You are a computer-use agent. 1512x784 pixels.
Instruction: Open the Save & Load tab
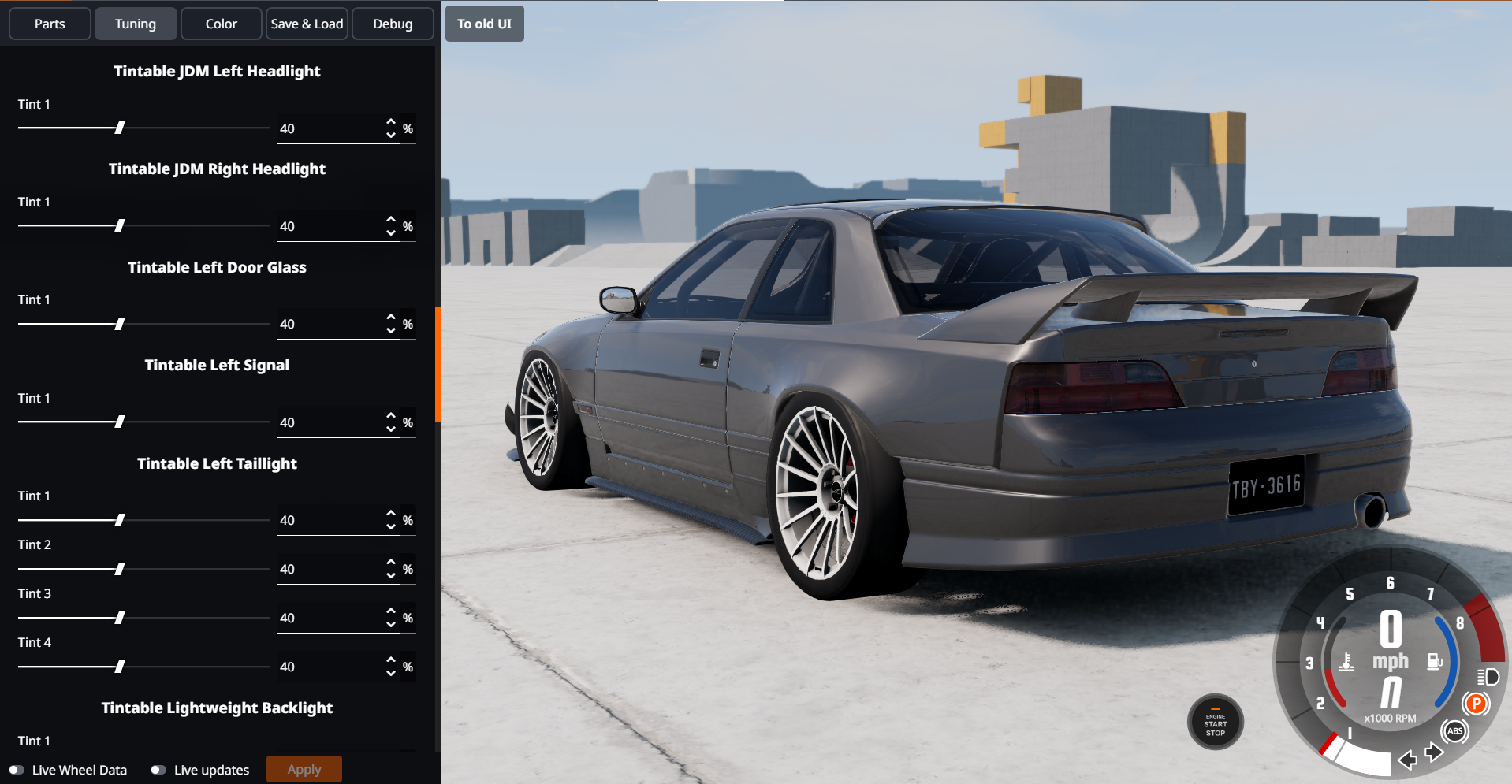[x=307, y=24]
